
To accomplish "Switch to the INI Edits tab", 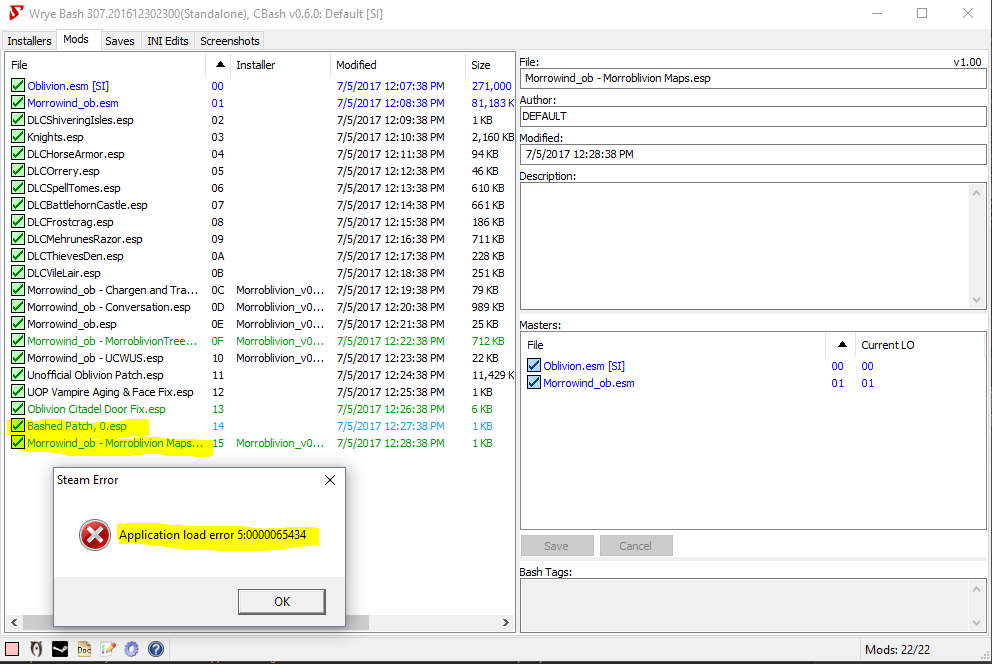I will point(168,40).
